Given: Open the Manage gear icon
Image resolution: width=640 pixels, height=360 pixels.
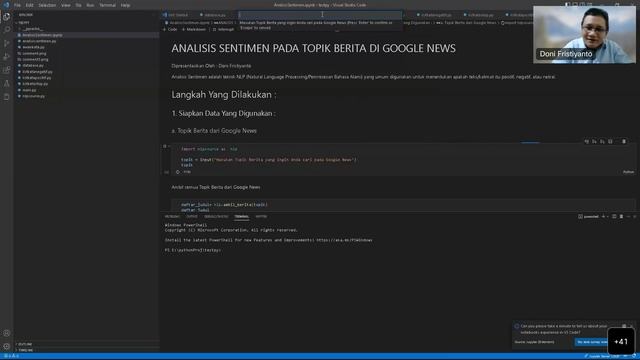Looking at the screenshot, I should [x=7, y=347].
